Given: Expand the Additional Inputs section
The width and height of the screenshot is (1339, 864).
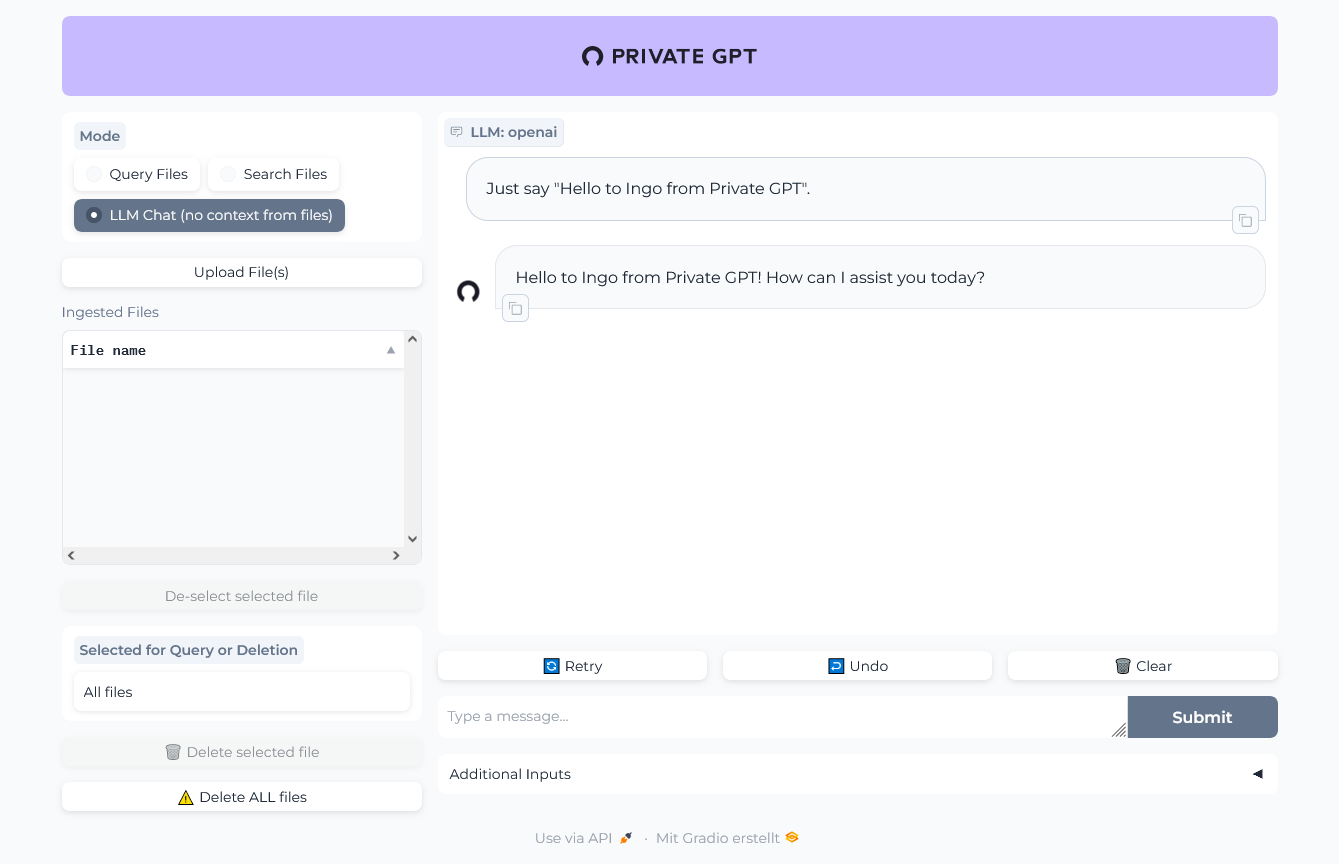Looking at the screenshot, I should [x=857, y=774].
